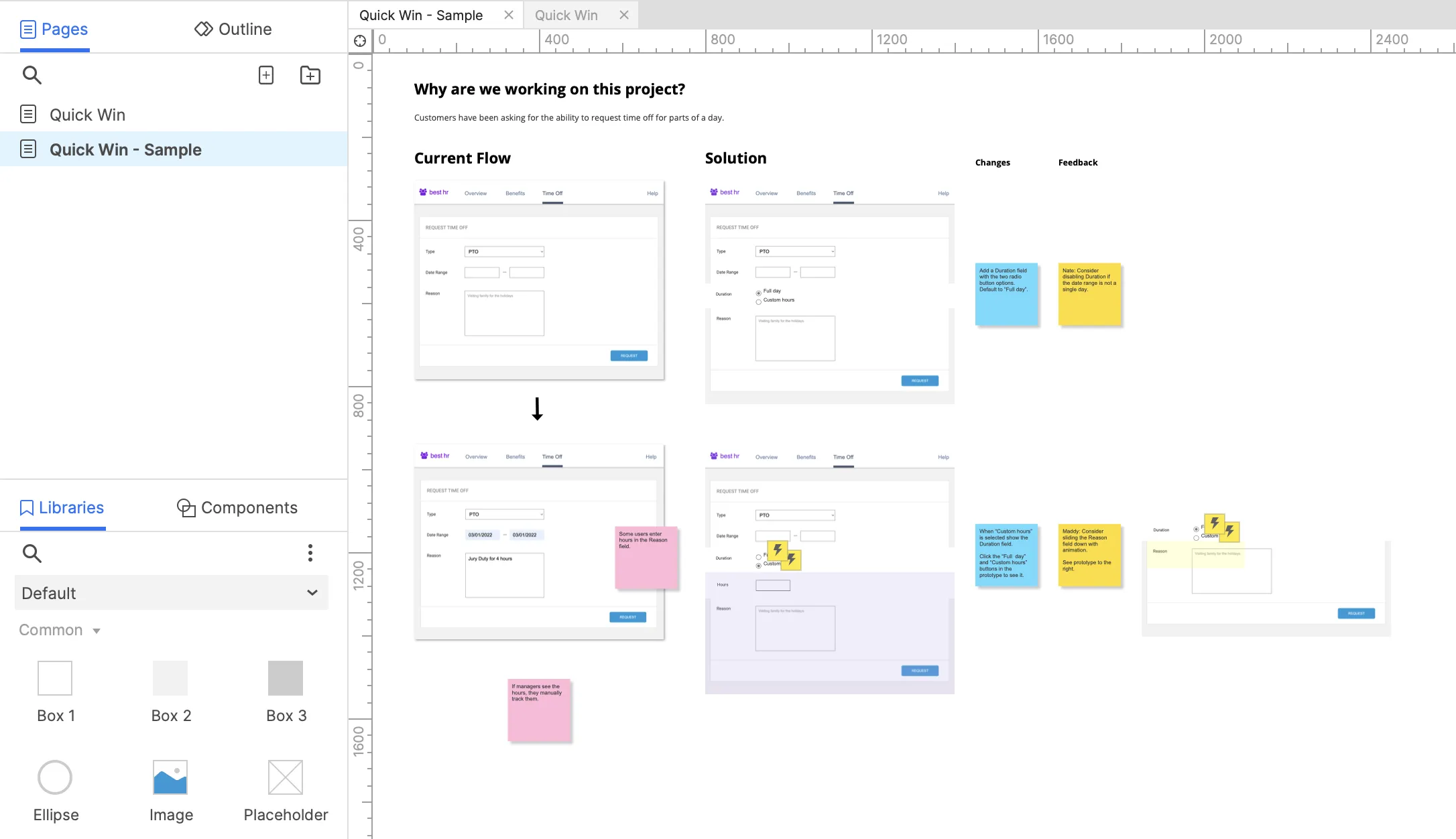Open PTO type dropdown in Current Flow

pos(504,251)
